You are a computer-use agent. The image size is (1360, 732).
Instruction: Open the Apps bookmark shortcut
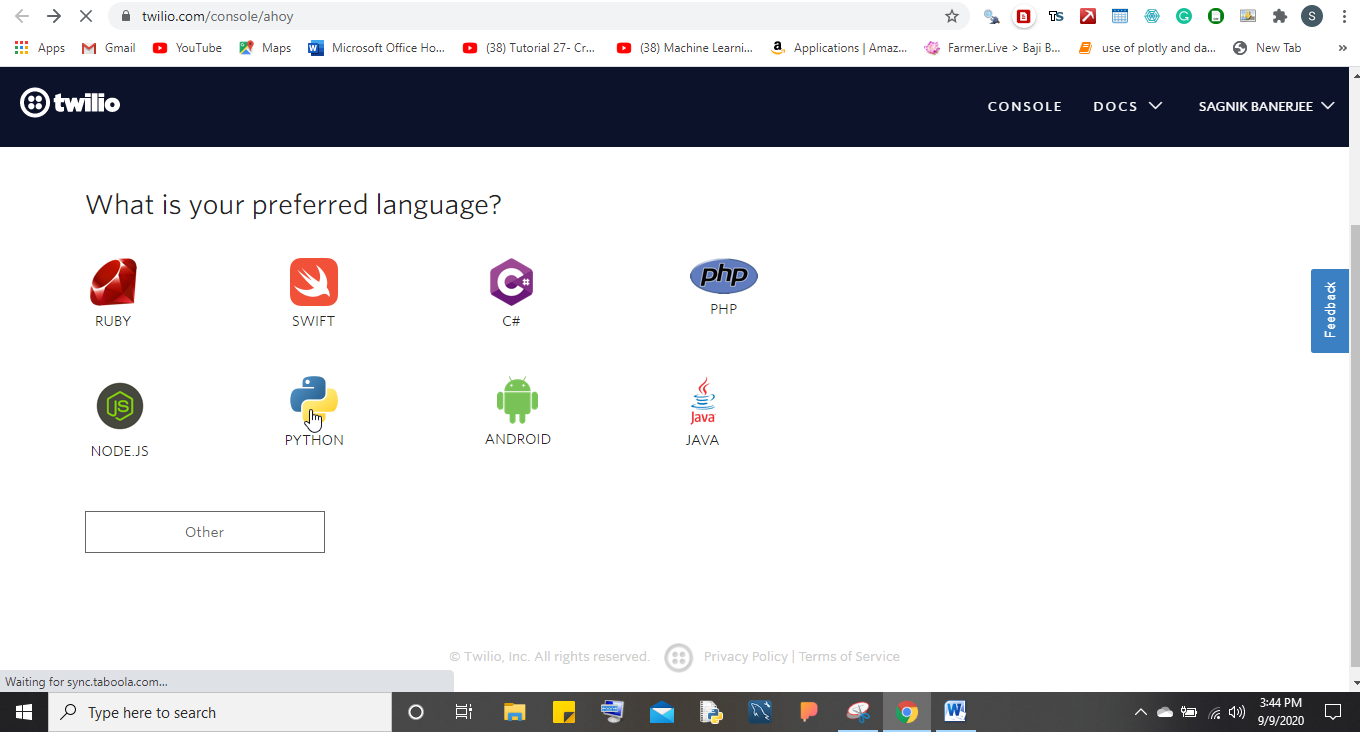click(40, 47)
